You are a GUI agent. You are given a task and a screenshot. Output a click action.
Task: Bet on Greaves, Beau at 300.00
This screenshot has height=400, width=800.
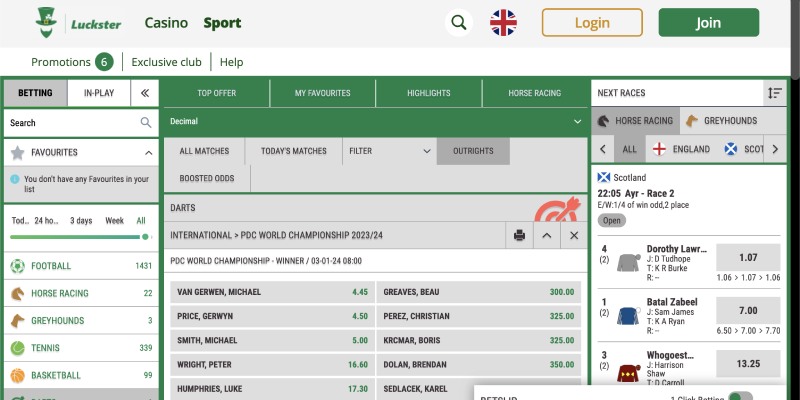point(479,292)
